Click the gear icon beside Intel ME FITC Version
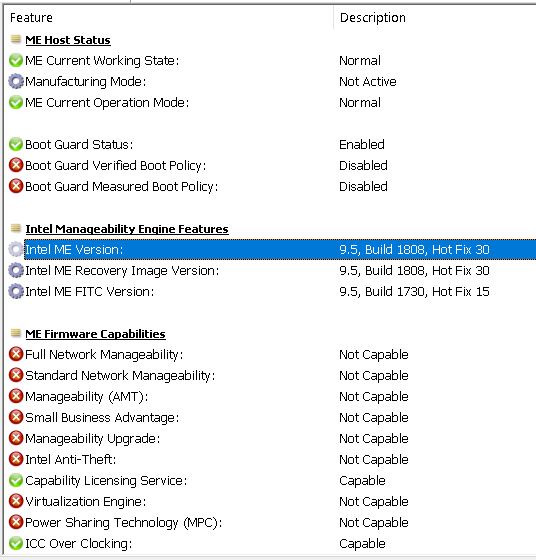Screen dimensions: 536x560 coord(16,291)
